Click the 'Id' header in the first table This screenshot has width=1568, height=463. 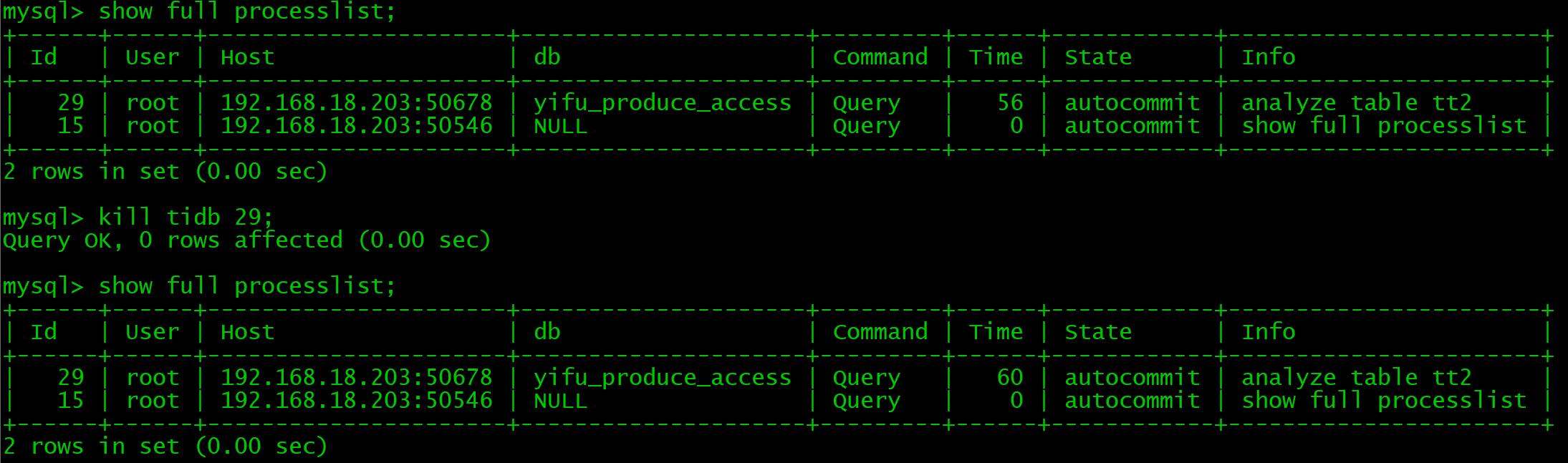click(x=44, y=57)
